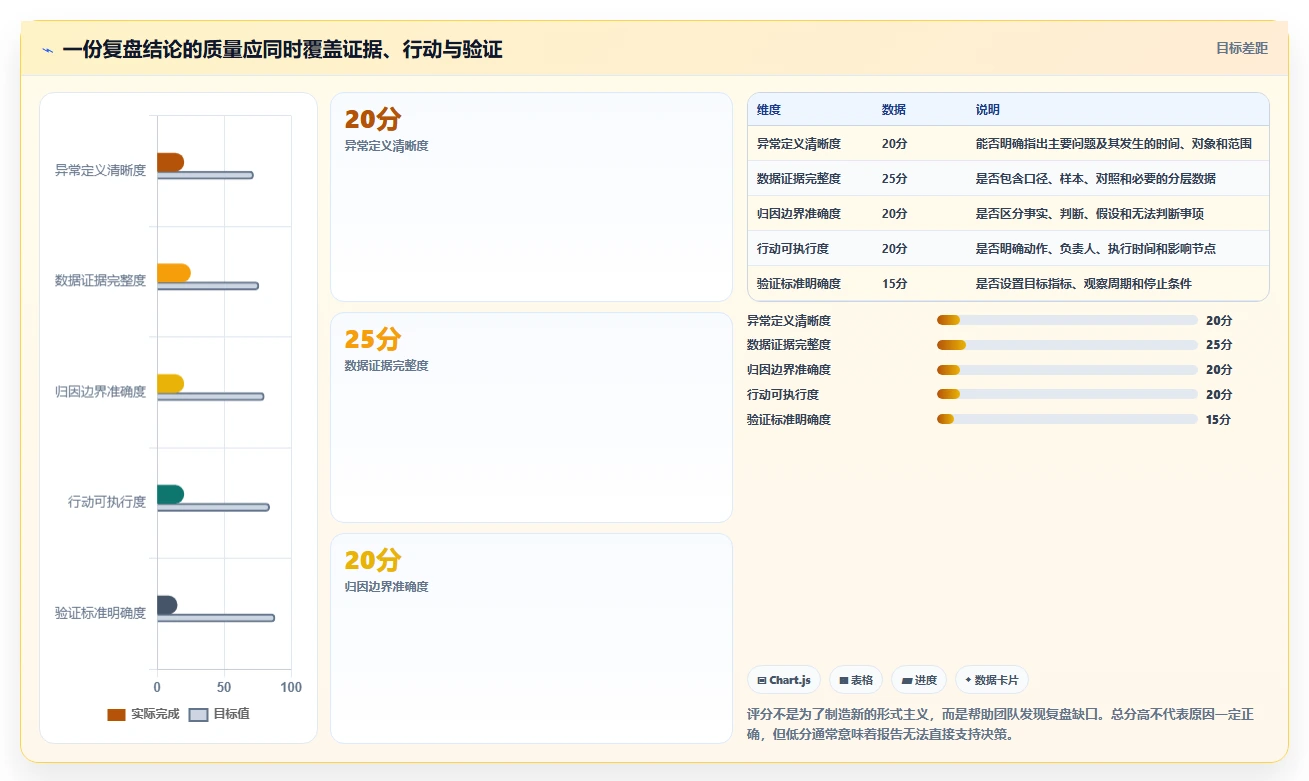Click the 25分 cell in the table

895,179
